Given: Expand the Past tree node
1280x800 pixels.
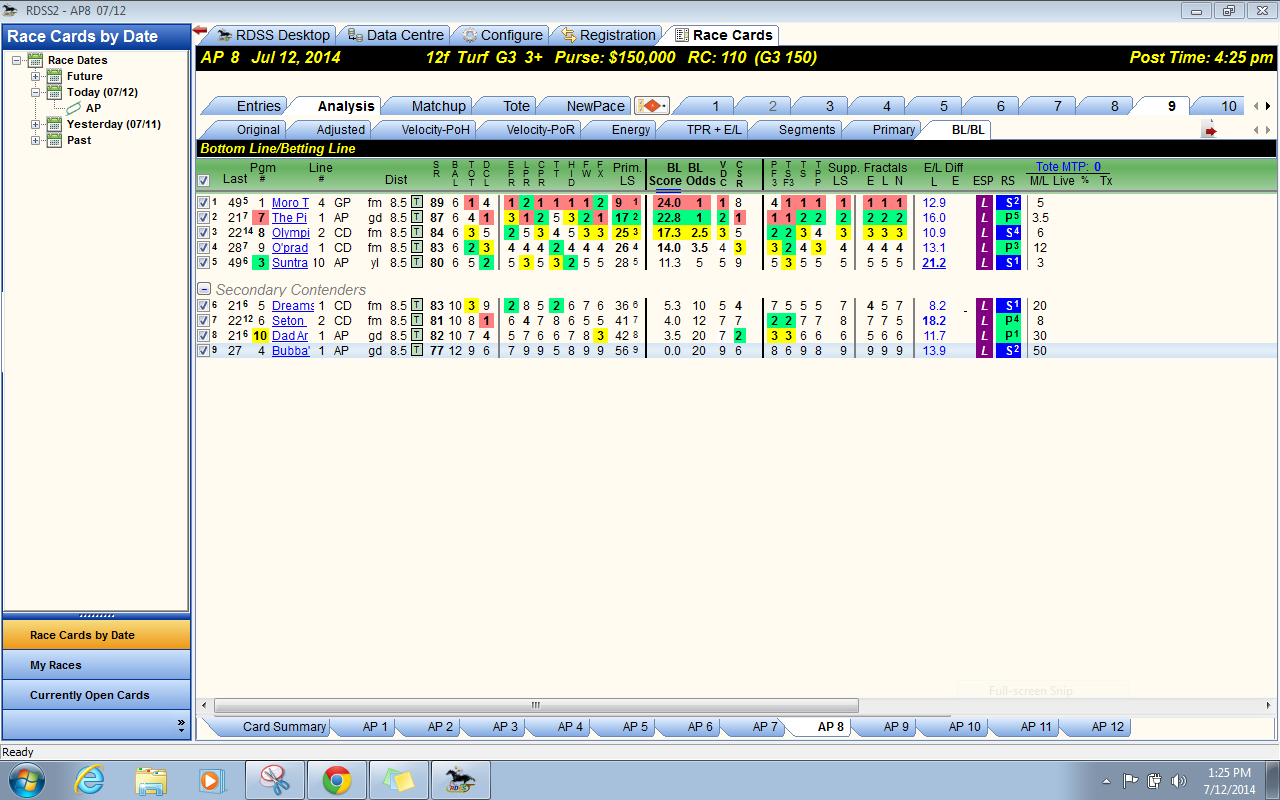Looking at the screenshot, I should [x=36, y=140].
